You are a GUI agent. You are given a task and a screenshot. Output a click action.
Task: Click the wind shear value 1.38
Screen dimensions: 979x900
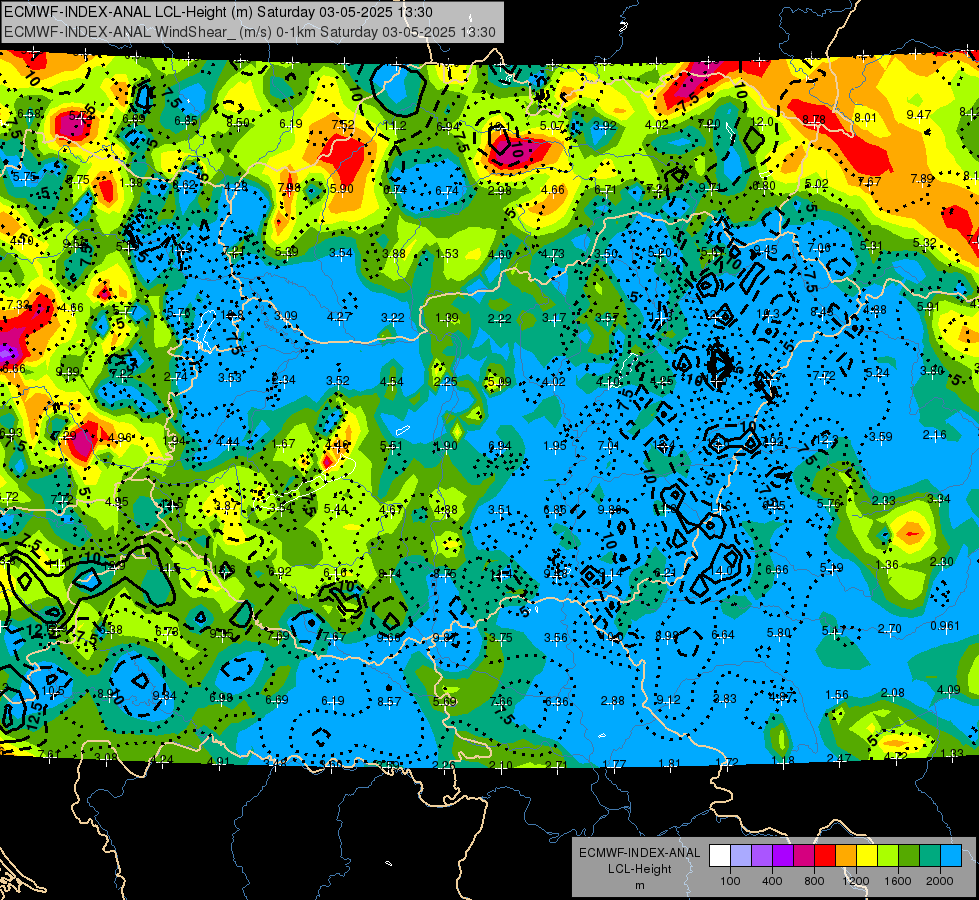pos(131,182)
